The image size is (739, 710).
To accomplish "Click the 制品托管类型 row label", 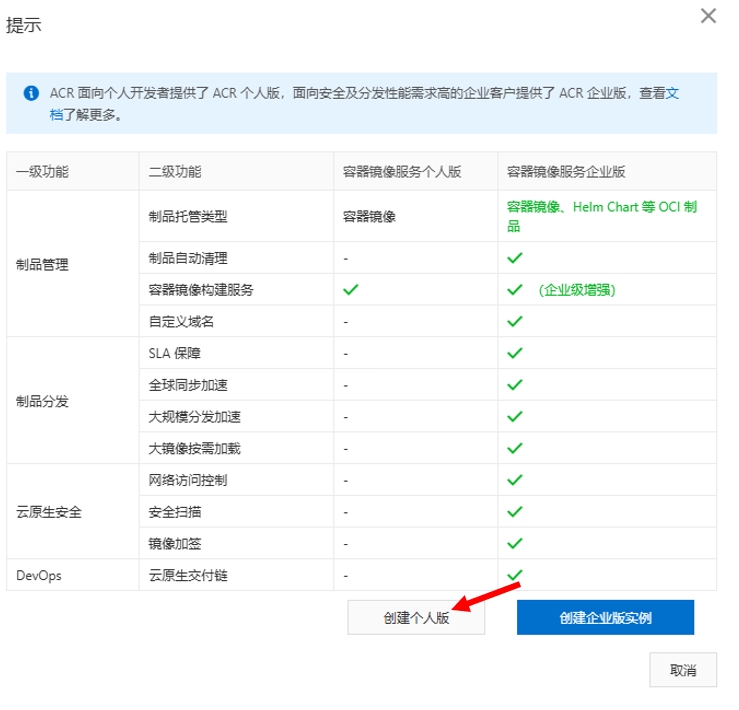I will (188, 216).
